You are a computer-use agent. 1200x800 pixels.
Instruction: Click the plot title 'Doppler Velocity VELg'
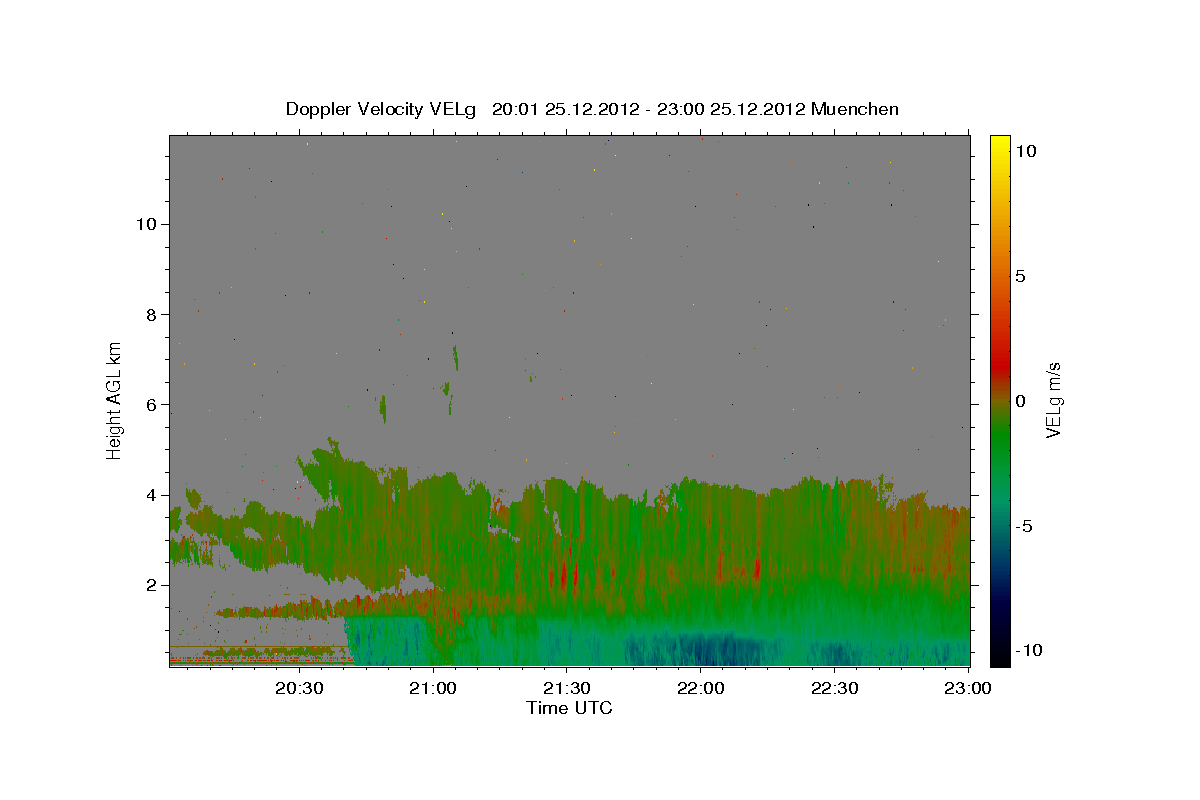tap(383, 109)
